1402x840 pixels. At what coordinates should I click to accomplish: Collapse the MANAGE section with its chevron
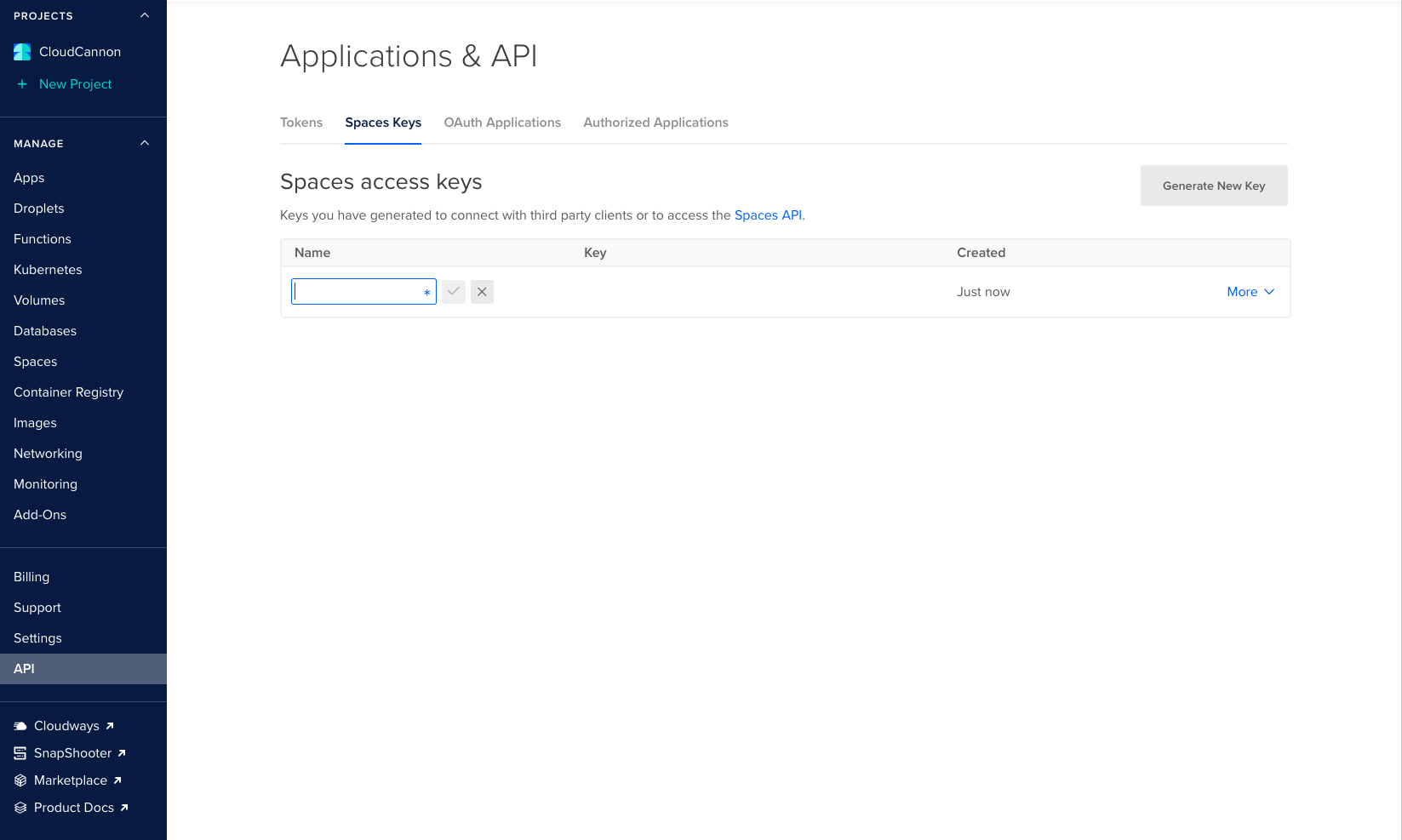point(144,142)
